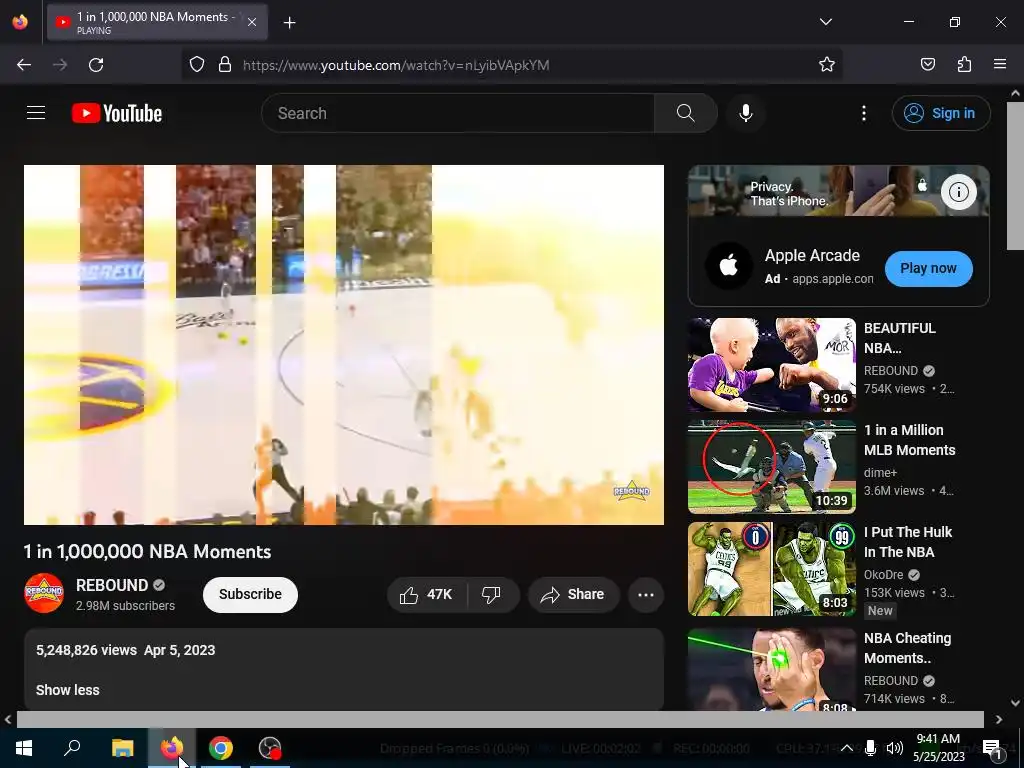Open a new browser tab
The height and width of the screenshot is (768, 1024).
coord(289,23)
